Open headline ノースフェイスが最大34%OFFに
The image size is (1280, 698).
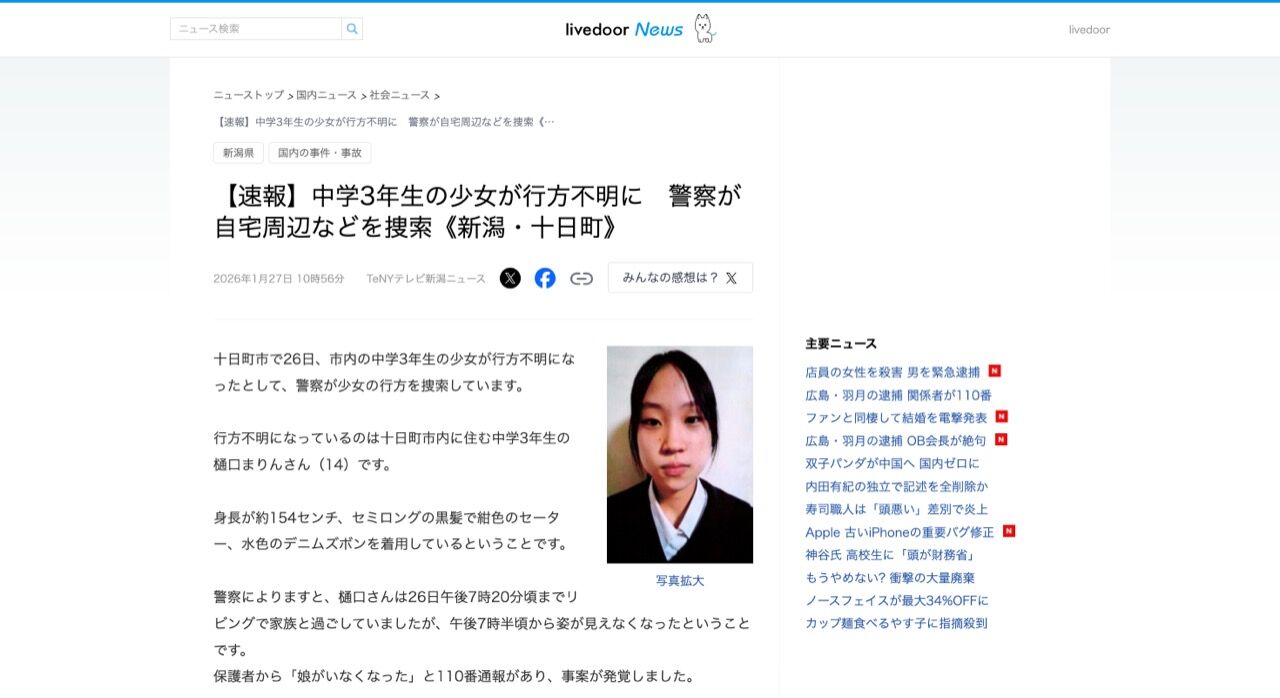(x=897, y=600)
